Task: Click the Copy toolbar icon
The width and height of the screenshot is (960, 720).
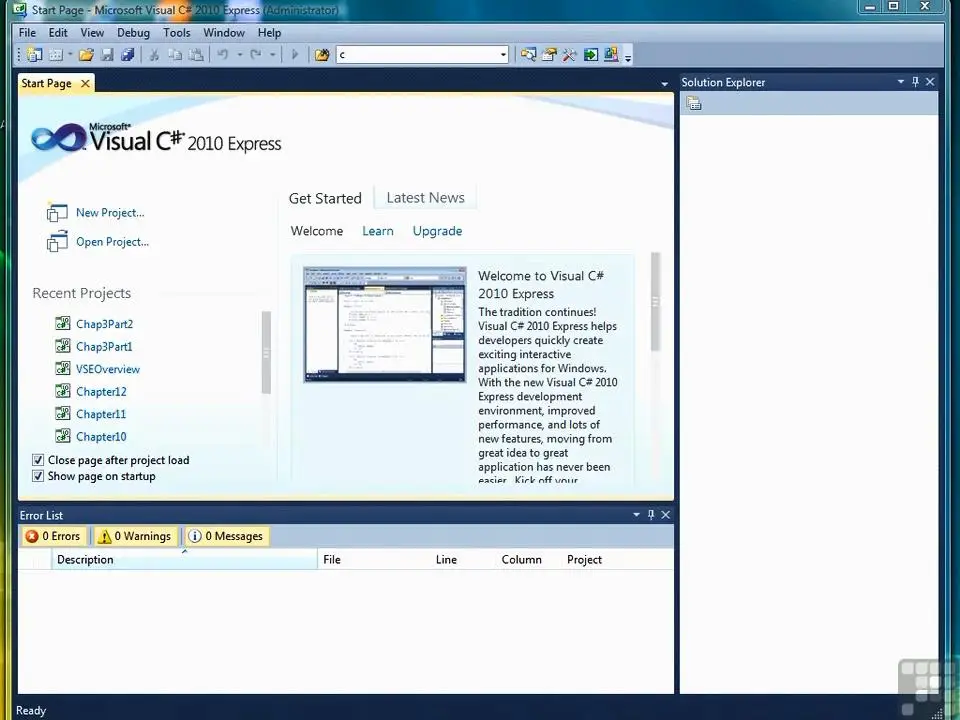Action: [175, 55]
